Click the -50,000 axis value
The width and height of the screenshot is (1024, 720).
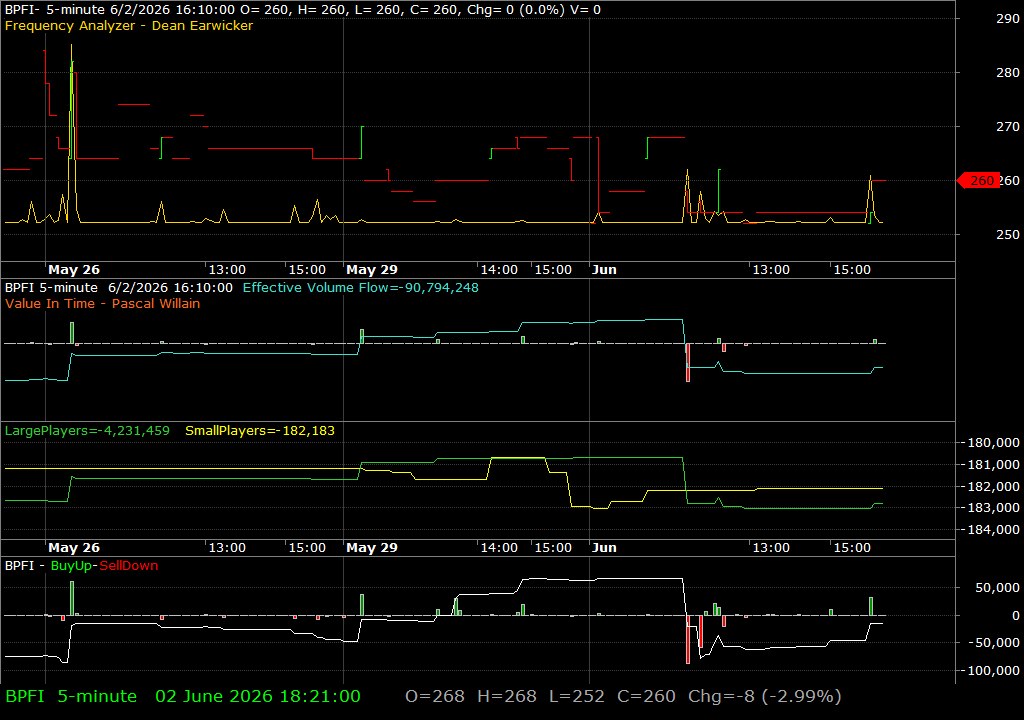pos(994,642)
